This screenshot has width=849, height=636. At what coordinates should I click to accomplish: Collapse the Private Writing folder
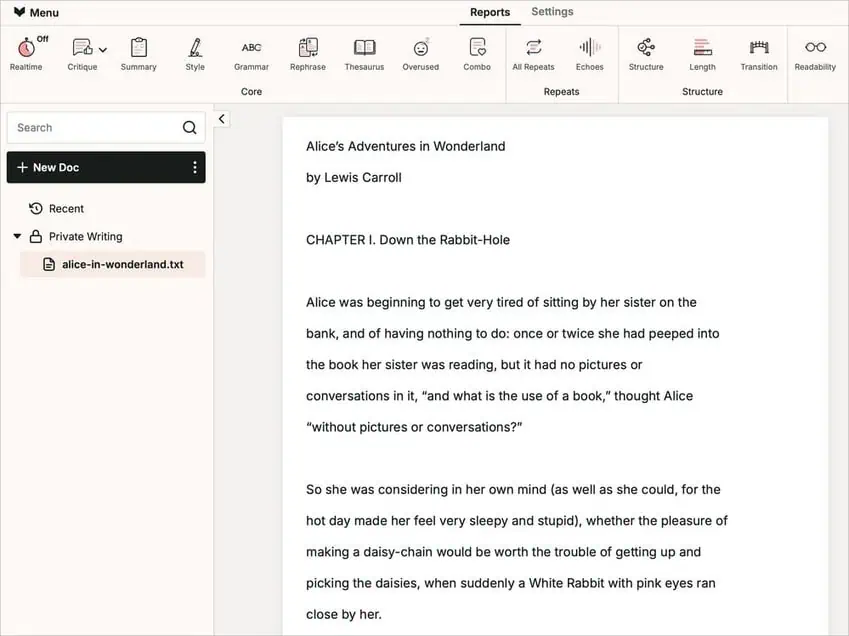tap(16, 236)
